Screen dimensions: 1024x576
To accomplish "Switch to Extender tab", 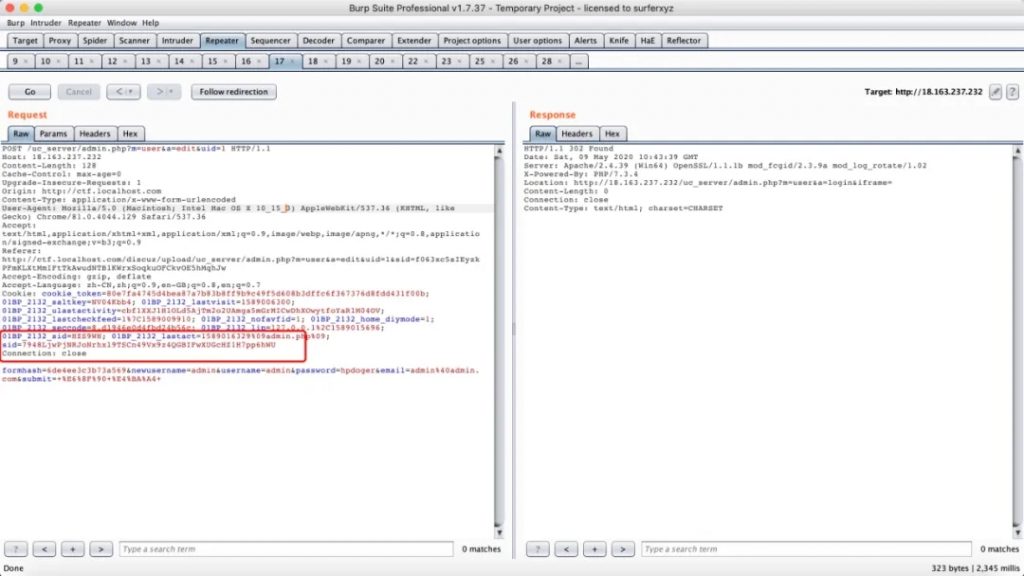I will pos(414,40).
